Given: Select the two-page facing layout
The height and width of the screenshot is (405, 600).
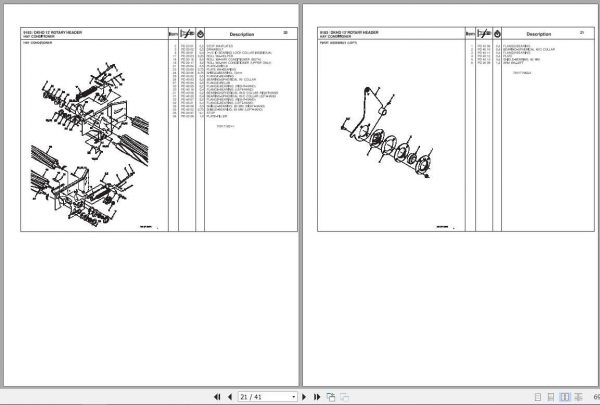Looking at the screenshot, I should 565,397.
